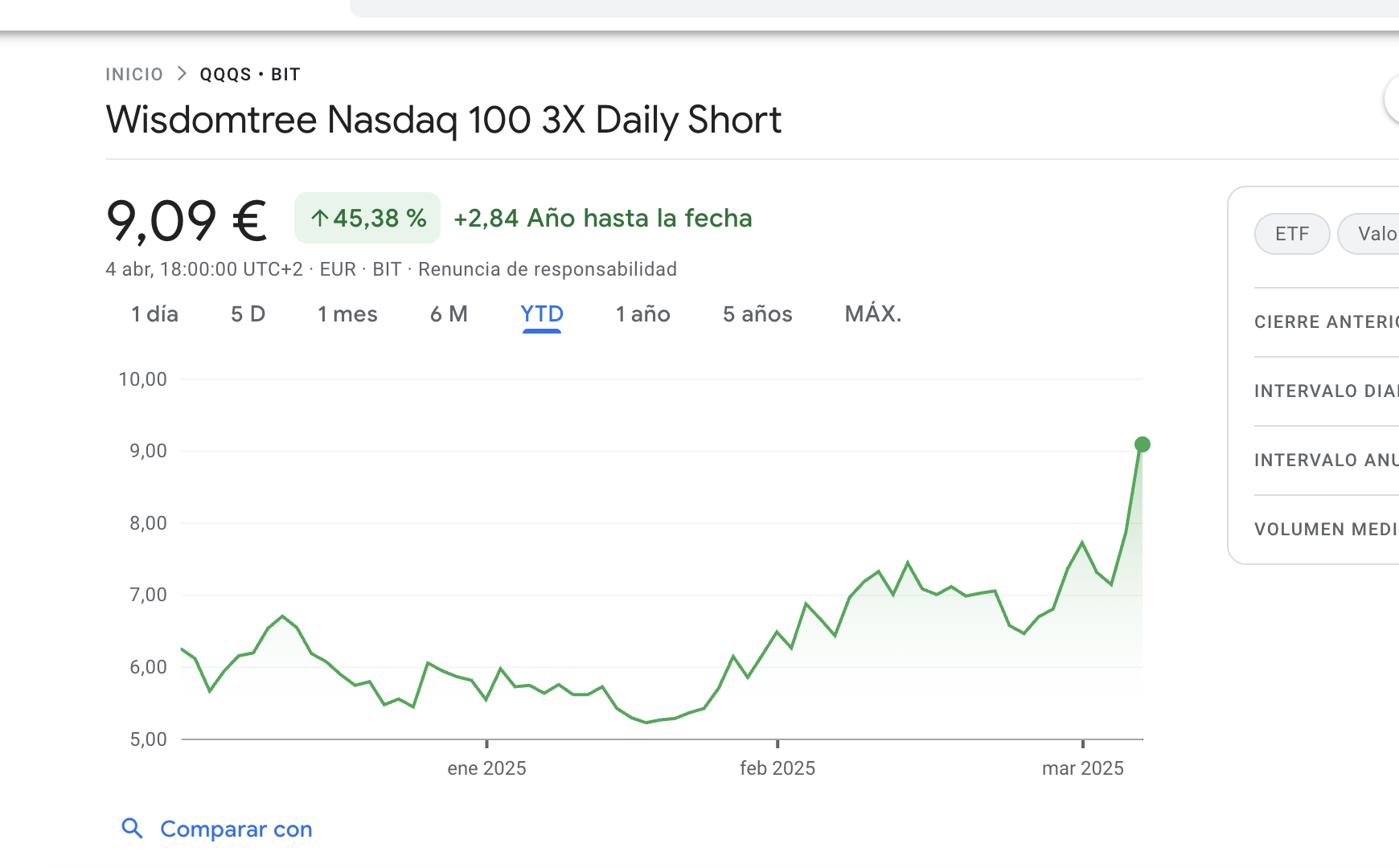Click the breadcrumb chevron after INICIO
The width and height of the screenshot is (1399, 868).
coord(182,74)
